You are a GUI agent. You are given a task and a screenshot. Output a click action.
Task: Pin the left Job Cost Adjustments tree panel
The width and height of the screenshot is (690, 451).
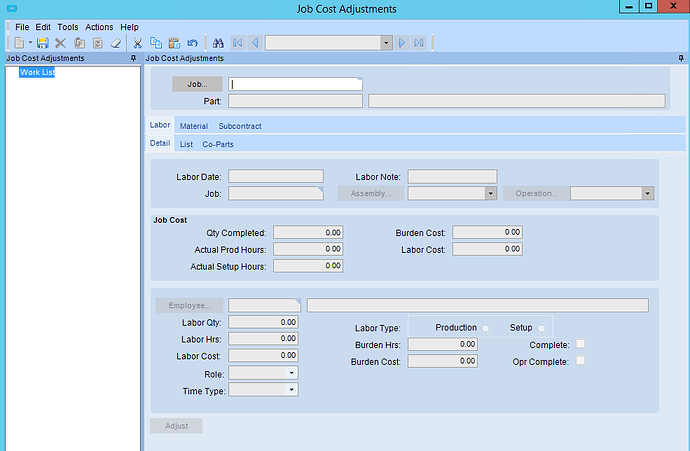(x=133, y=58)
